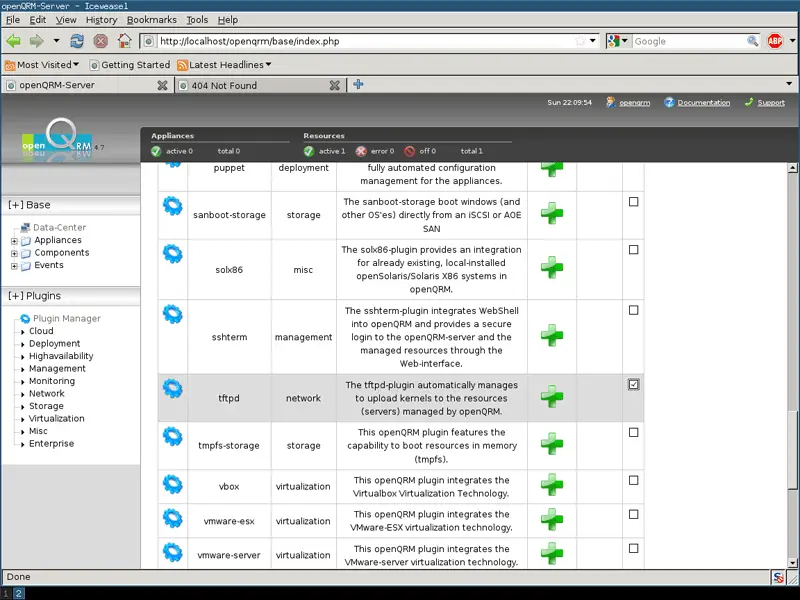Open the Support link
The width and height of the screenshot is (800, 600).
(771, 103)
